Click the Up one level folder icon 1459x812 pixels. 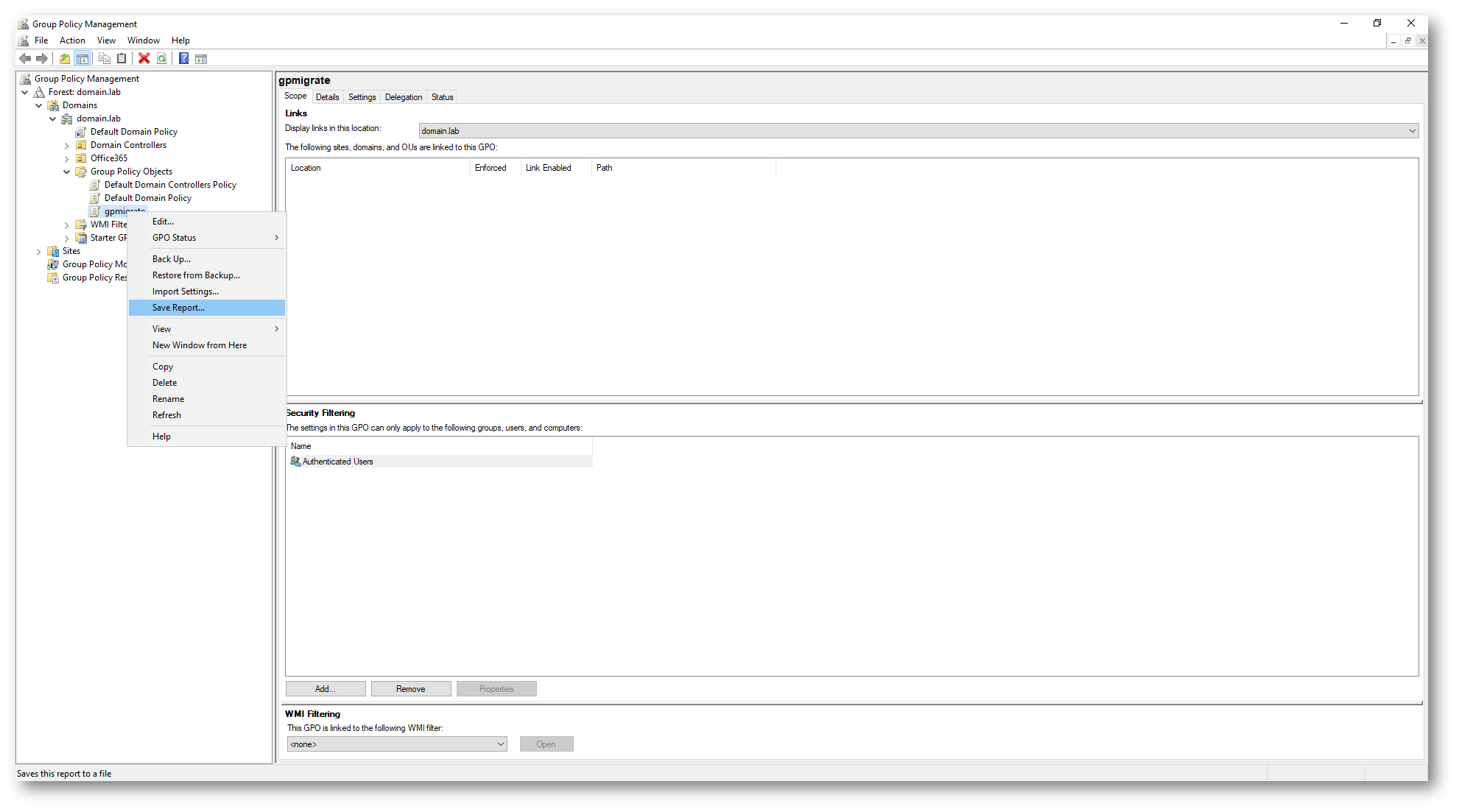tap(65, 59)
